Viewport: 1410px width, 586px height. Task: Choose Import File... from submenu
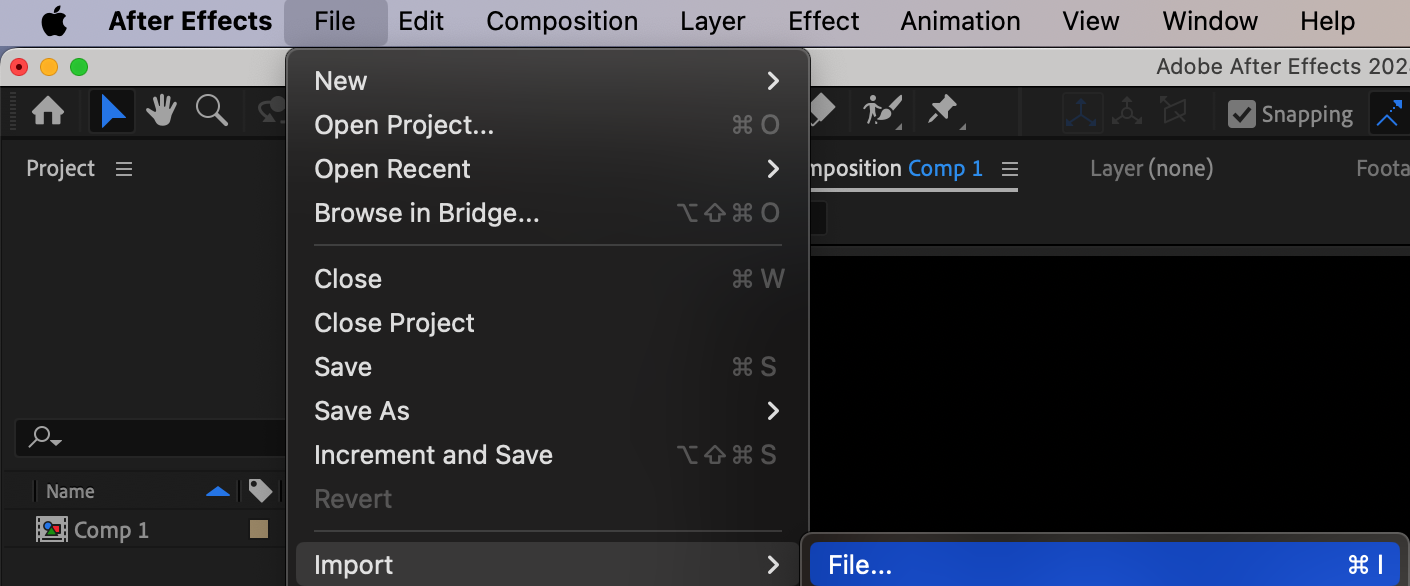(1104, 565)
